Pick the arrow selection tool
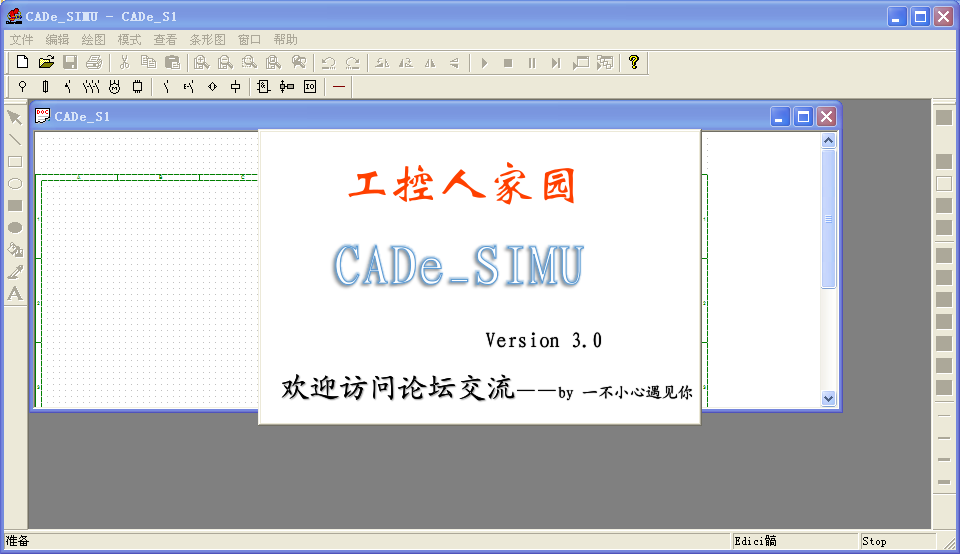 tap(15, 118)
